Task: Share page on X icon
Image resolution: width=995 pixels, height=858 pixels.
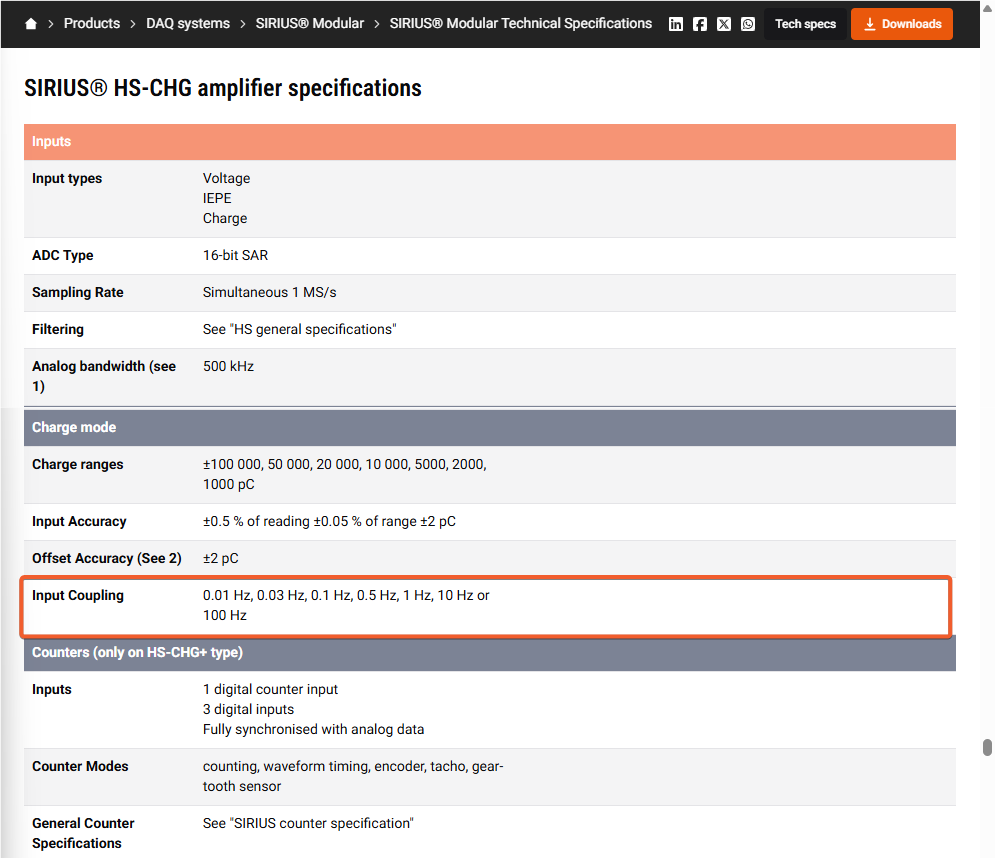Action: 724,24
